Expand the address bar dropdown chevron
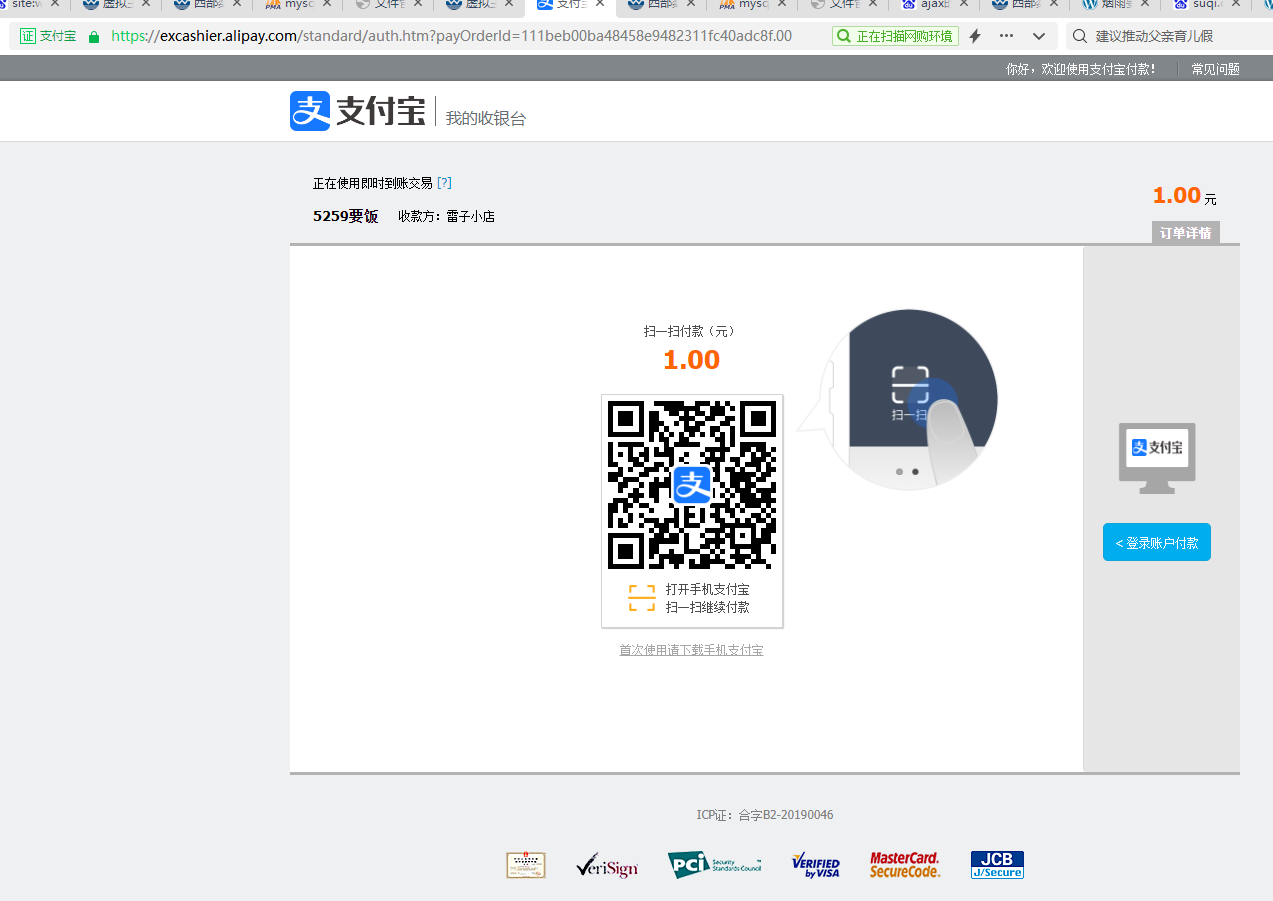Viewport: 1273px width, 901px height. (1039, 36)
